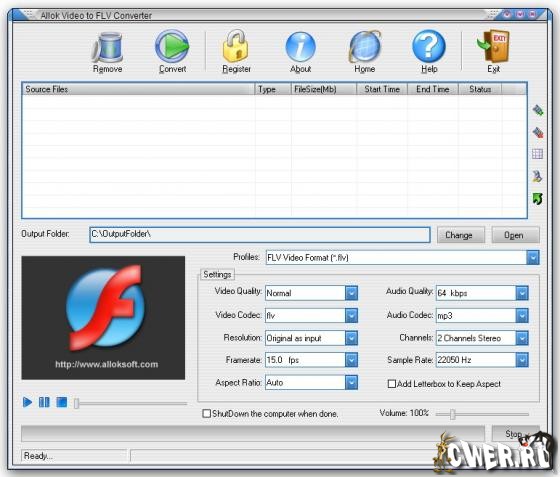Expand the Sample Rate dropdown
This screenshot has width=560, height=477.
522,360
